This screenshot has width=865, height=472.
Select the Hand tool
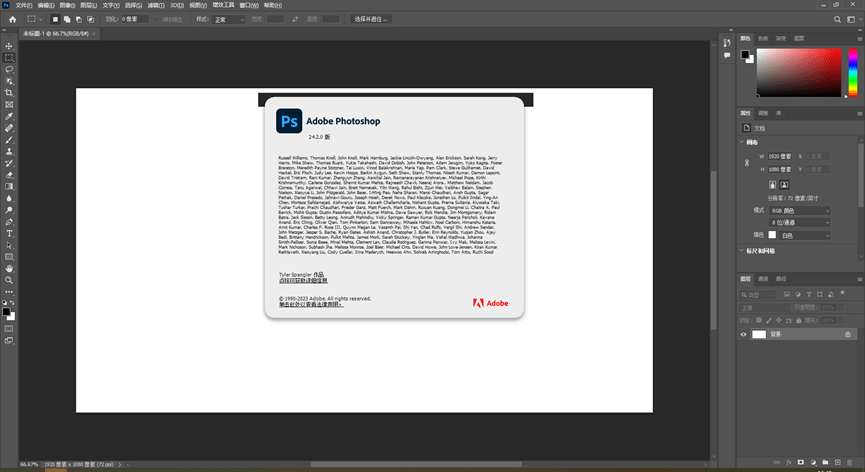9,269
